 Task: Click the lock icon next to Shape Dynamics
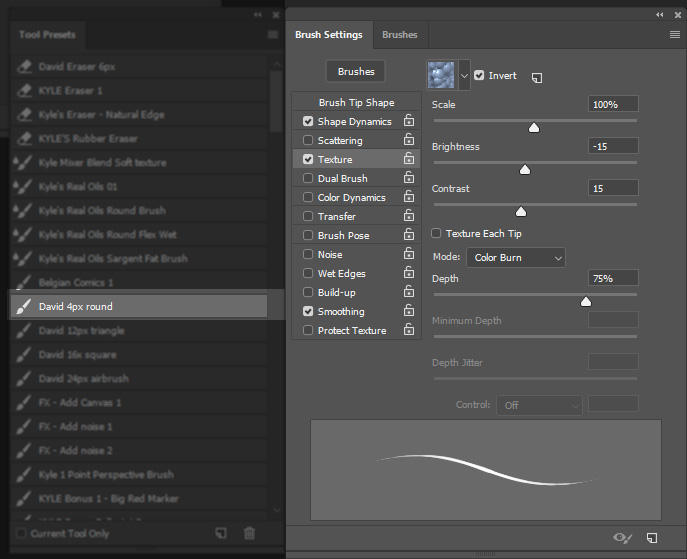[408, 121]
